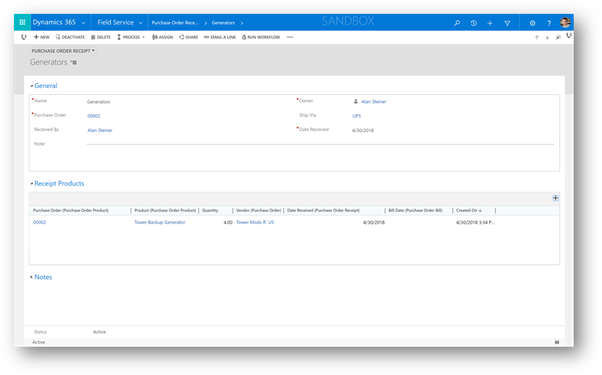Click the Name field value Generators

(x=99, y=102)
